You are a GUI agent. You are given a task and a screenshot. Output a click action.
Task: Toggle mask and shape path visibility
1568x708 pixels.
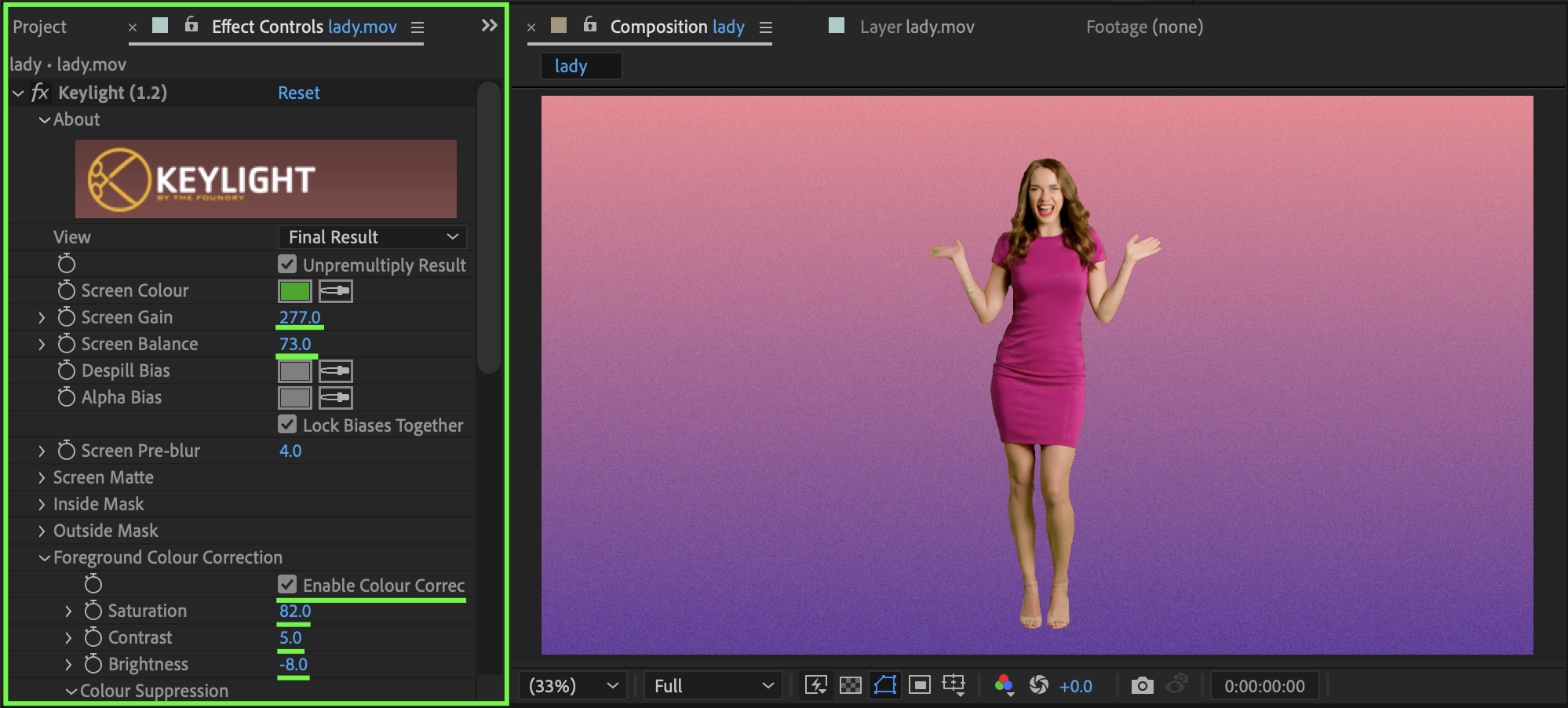coord(884,685)
